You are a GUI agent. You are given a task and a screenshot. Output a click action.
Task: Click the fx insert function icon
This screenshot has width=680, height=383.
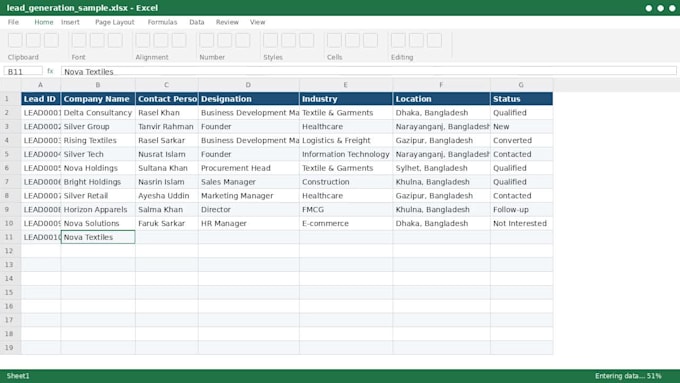click(x=50, y=71)
